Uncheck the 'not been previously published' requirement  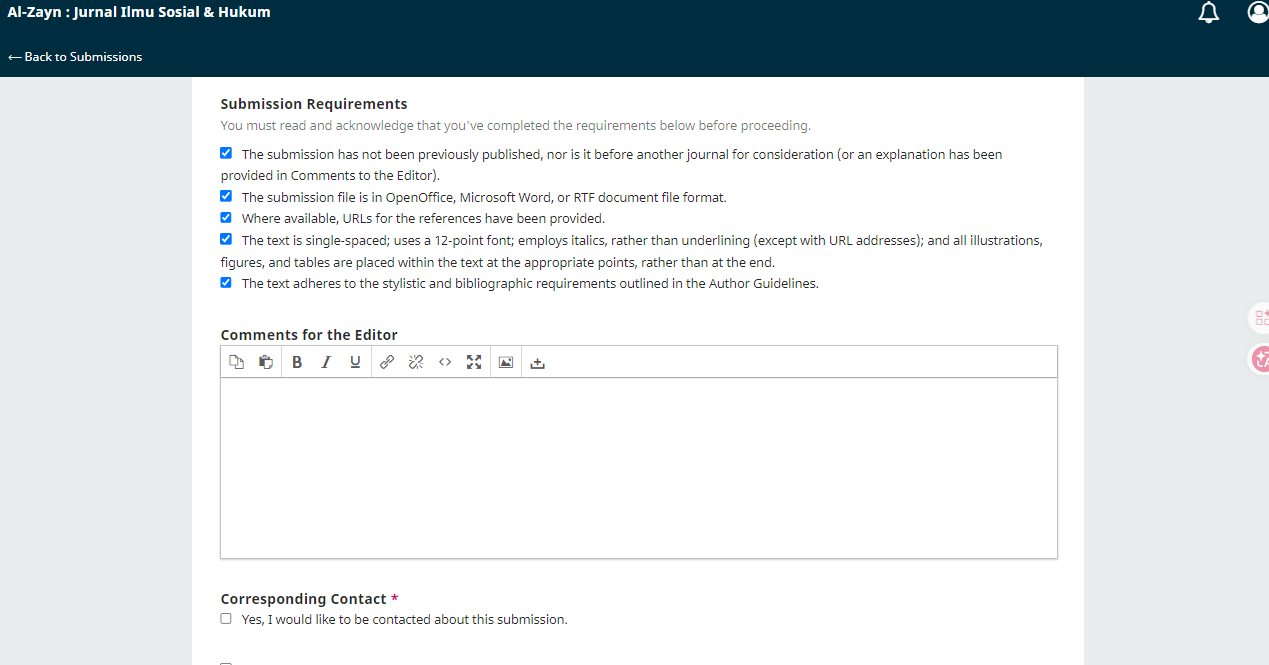pos(226,154)
